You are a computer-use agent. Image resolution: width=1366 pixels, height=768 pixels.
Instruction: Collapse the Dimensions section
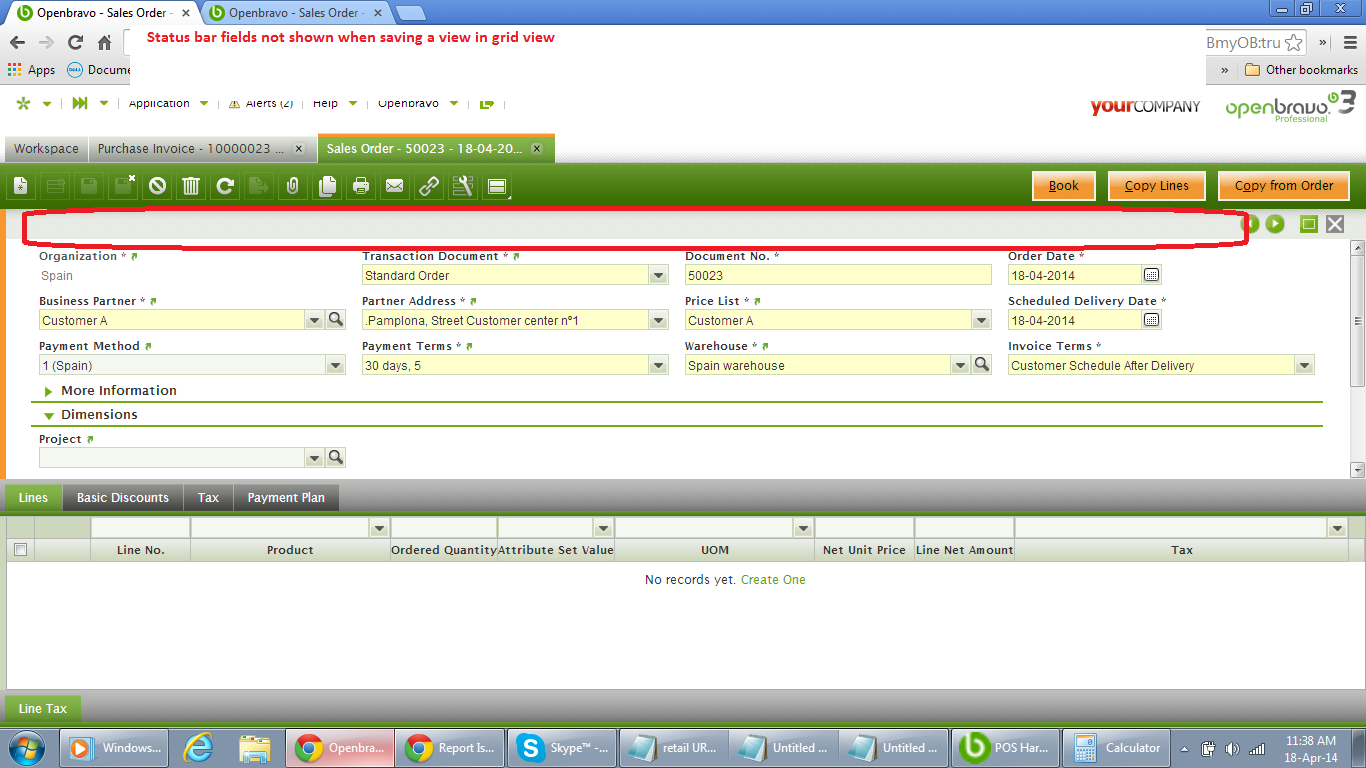pyautogui.click(x=91, y=414)
